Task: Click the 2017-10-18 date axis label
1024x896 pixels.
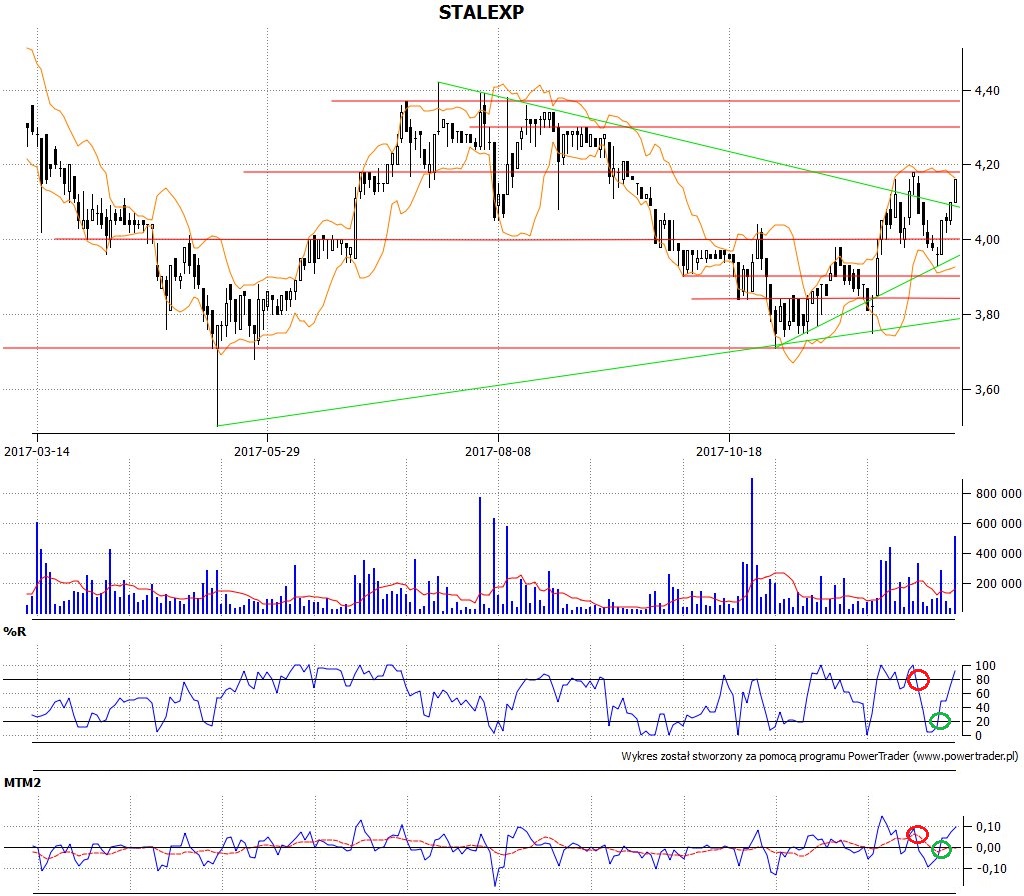Action: point(729,451)
